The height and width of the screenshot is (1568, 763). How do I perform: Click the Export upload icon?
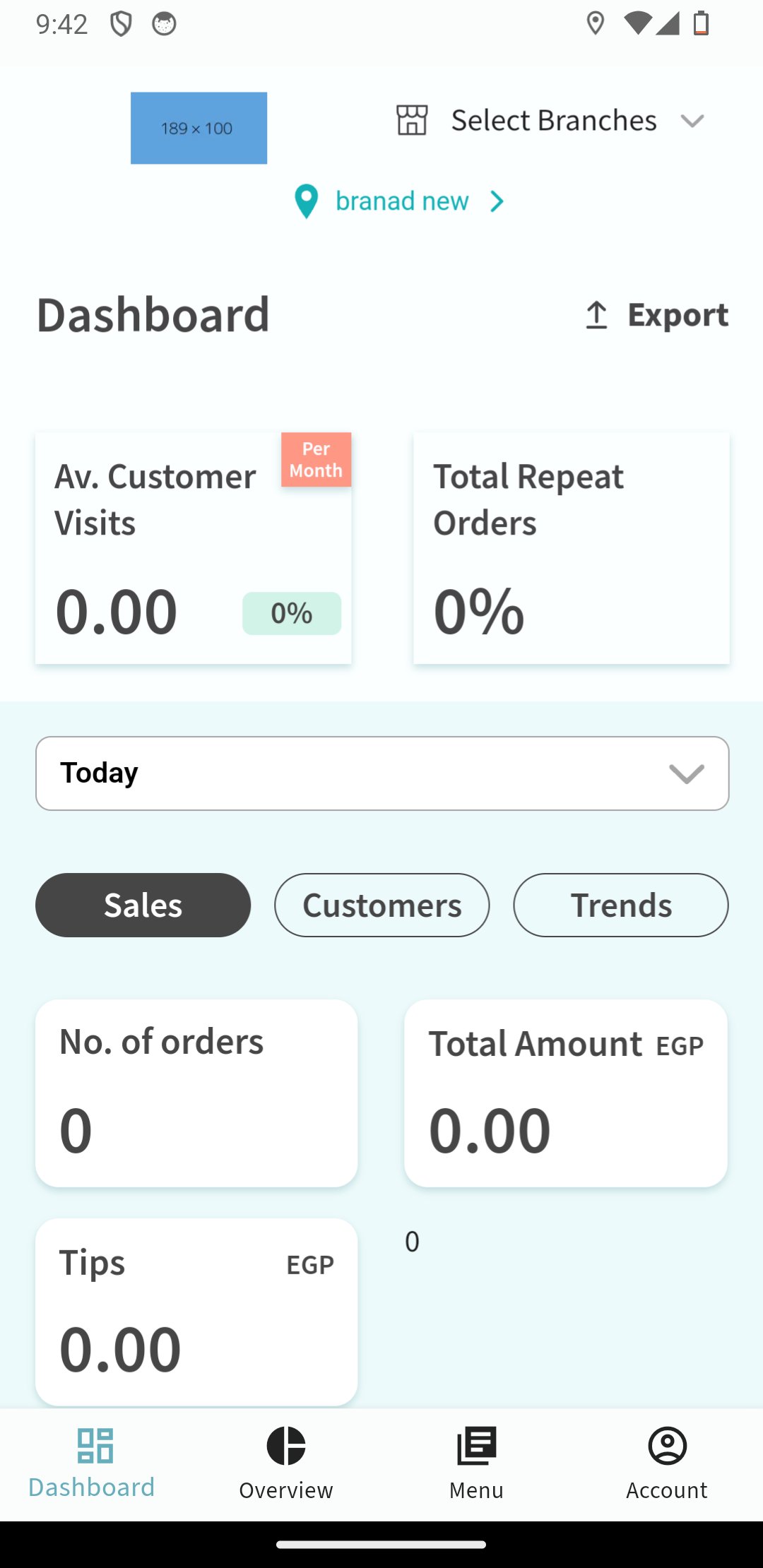click(597, 315)
